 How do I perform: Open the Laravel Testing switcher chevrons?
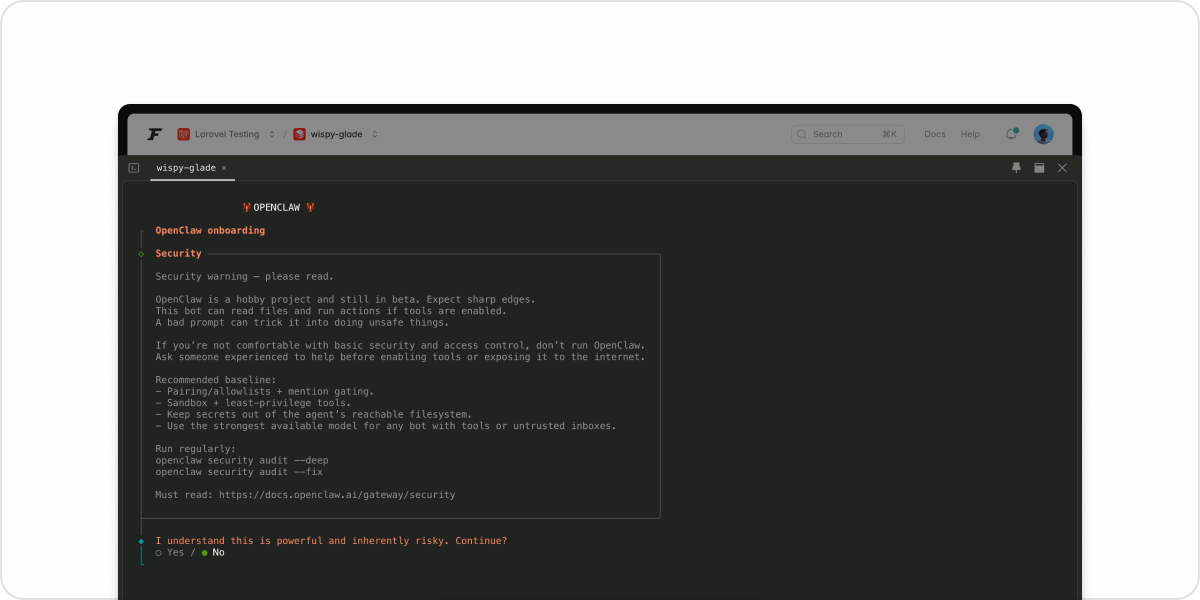(270, 134)
